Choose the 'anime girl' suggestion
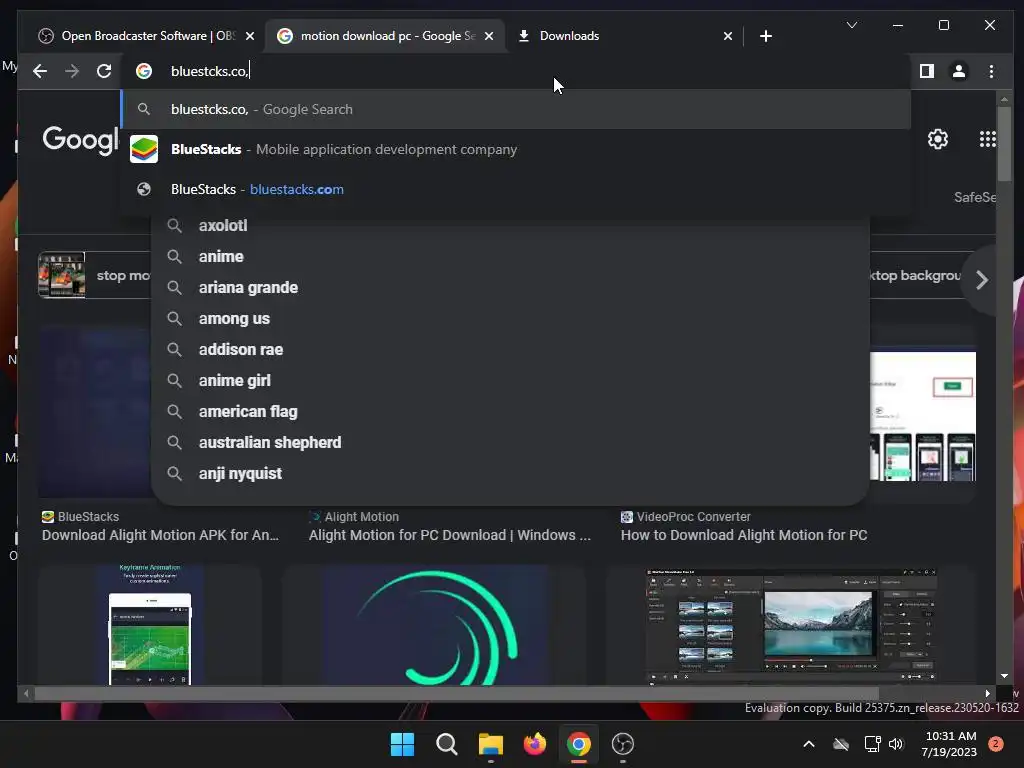Viewport: 1024px width, 768px height. (509, 381)
